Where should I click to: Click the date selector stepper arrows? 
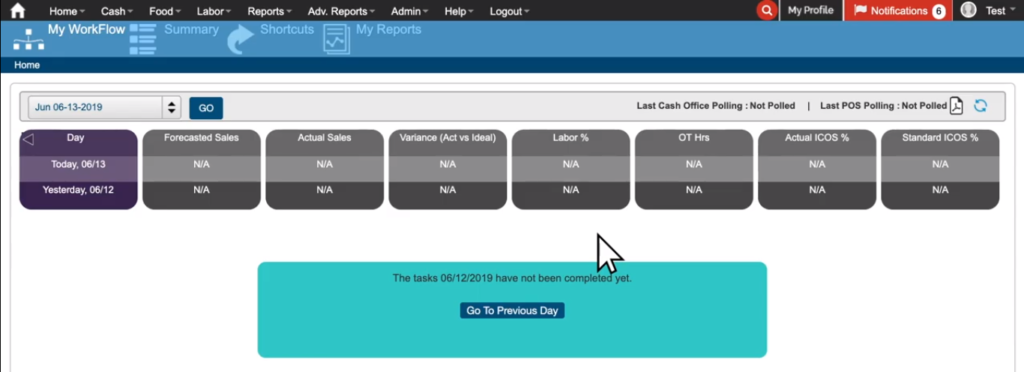tap(171, 108)
